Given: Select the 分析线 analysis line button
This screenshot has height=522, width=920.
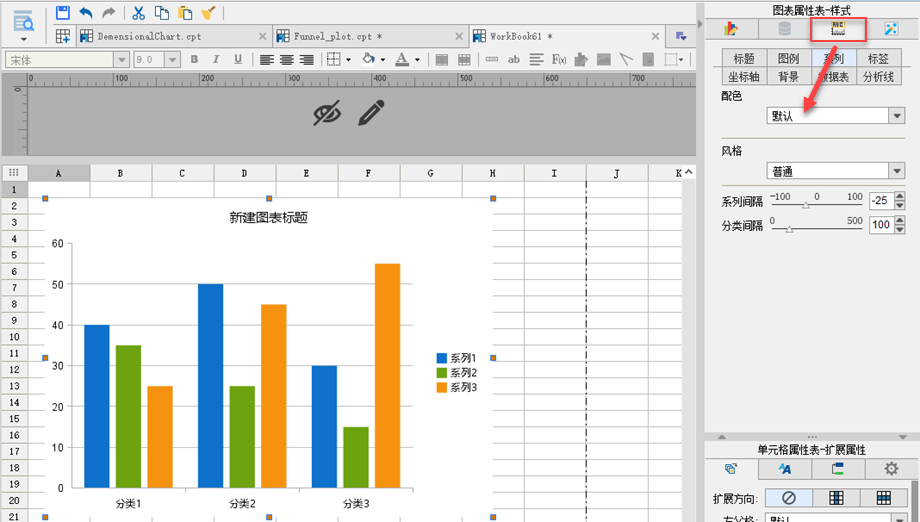Looking at the screenshot, I should pyautogui.click(x=878, y=76).
